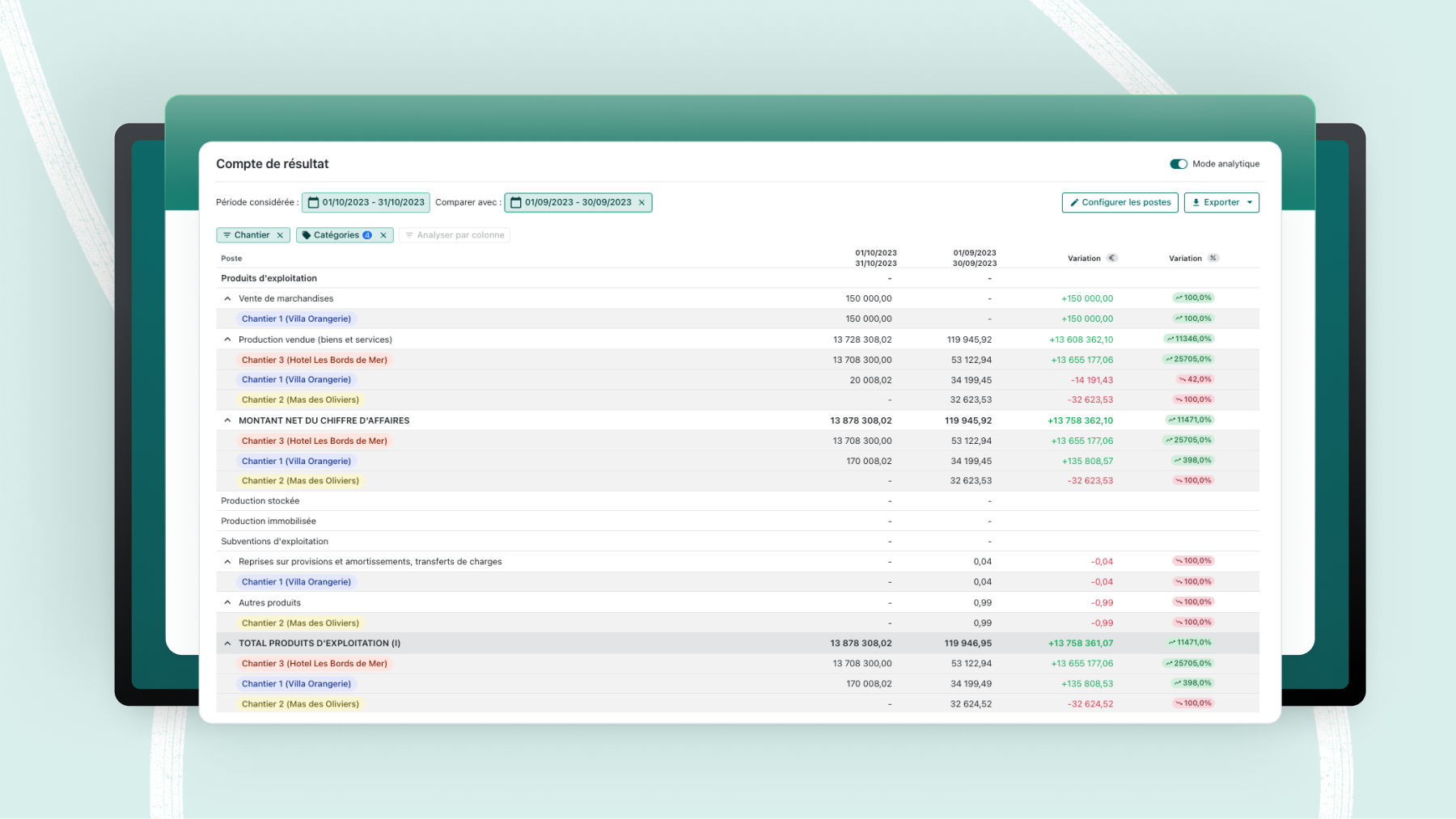Remove the Catégories filter chip
Image resolution: width=1456 pixels, height=819 pixels.
click(x=383, y=235)
